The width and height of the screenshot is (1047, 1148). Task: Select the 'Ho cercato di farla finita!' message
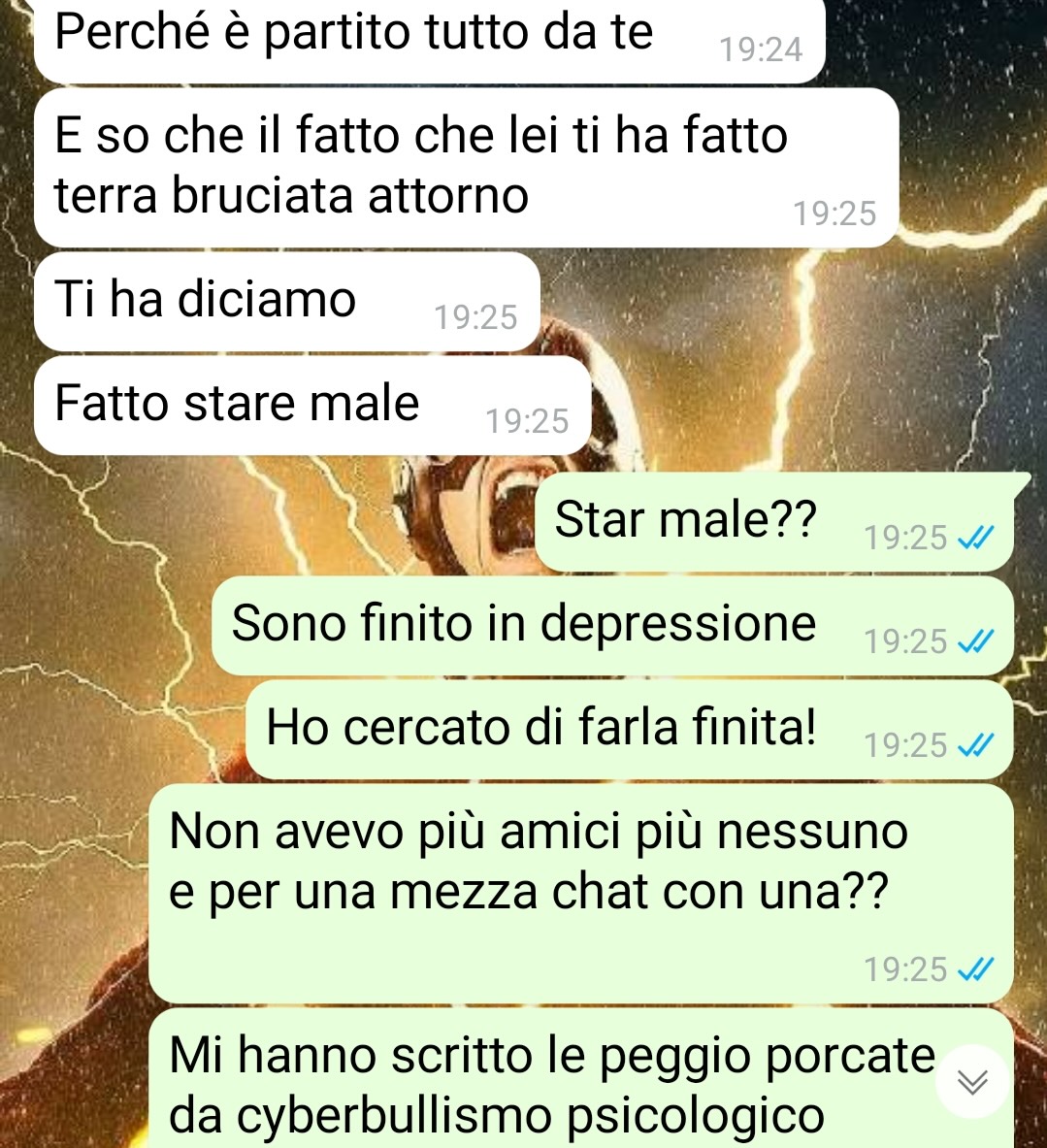coord(630,729)
